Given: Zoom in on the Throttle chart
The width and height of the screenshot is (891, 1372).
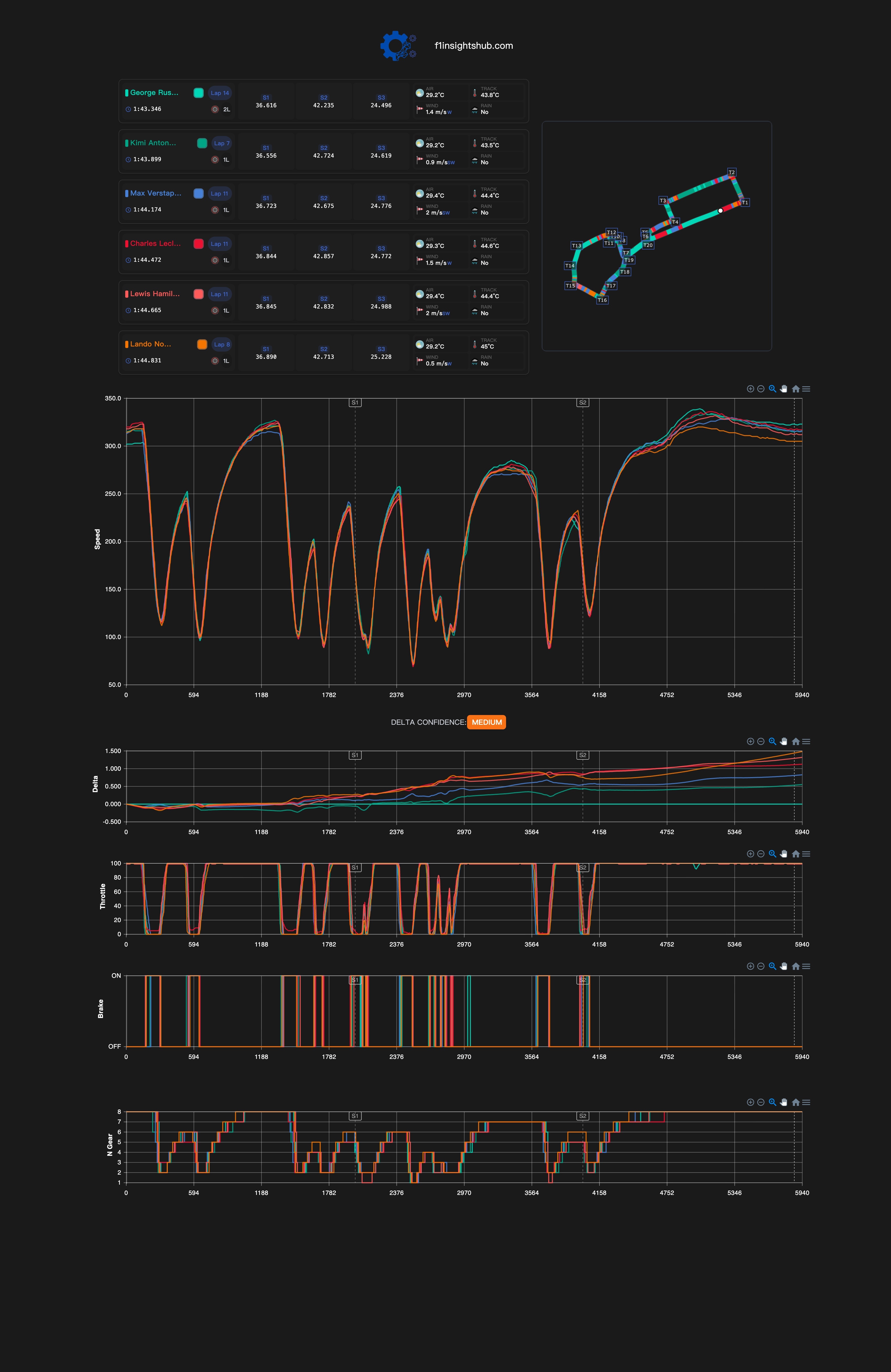Looking at the screenshot, I should click(750, 854).
